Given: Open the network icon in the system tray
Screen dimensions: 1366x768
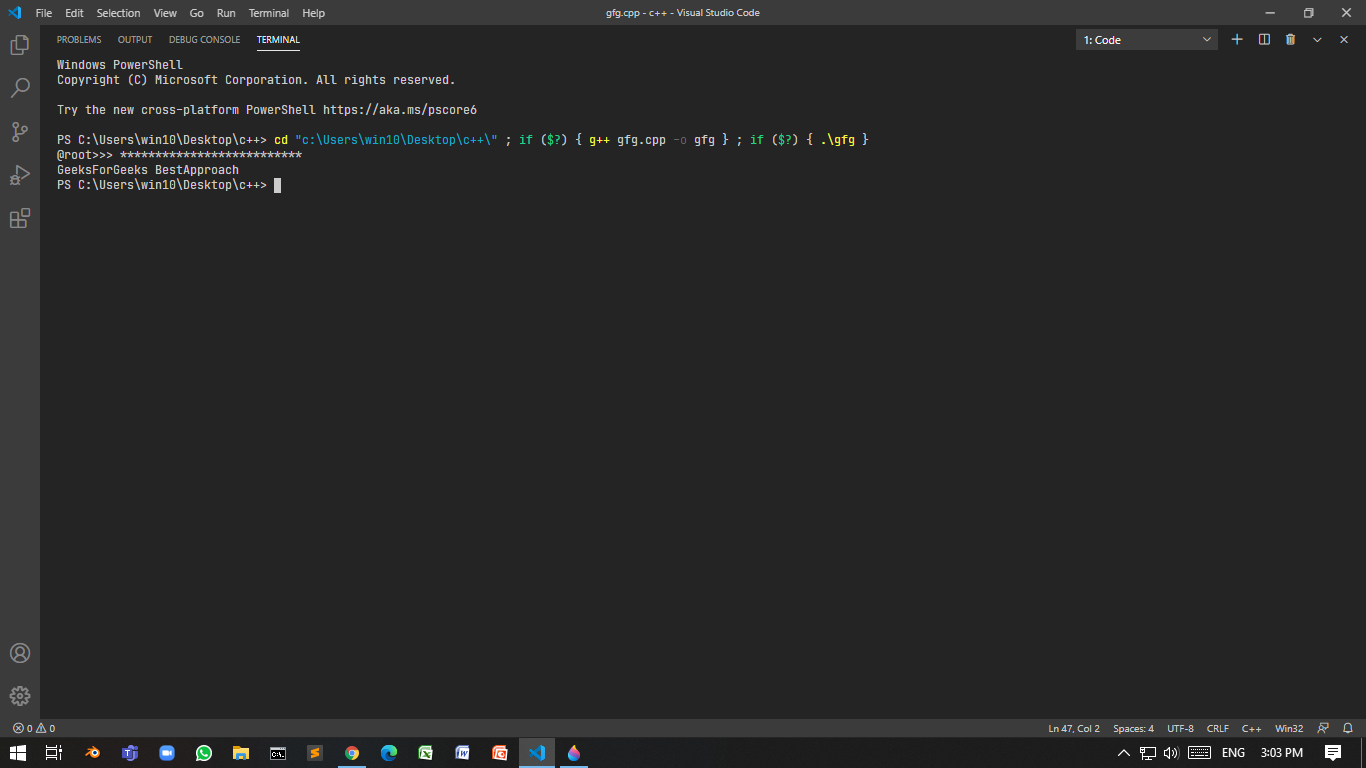Looking at the screenshot, I should coord(1148,753).
